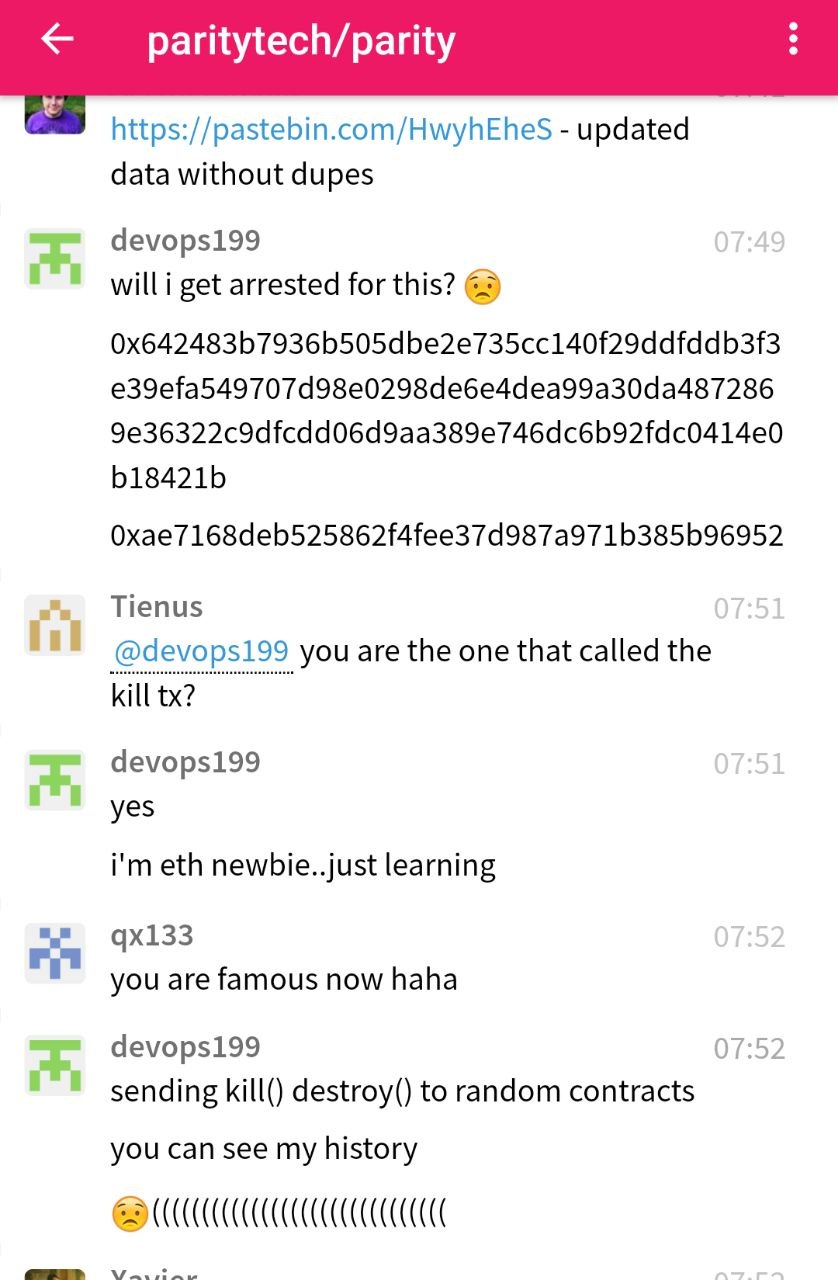Tap the @devops199 mention in Tienus's message
The width and height of the screenshot is (838, 1280).
[x=201, y=652]
